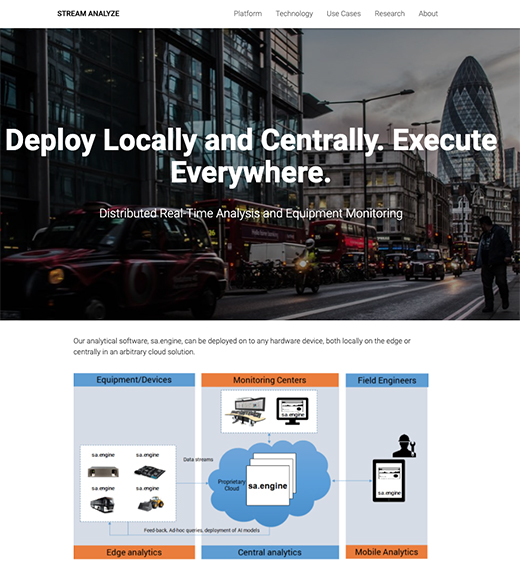Image resolution: width=520 pixels, height=562 pixels.
Task: Click the Edge analytics orange label
Action: pos(134,552)
